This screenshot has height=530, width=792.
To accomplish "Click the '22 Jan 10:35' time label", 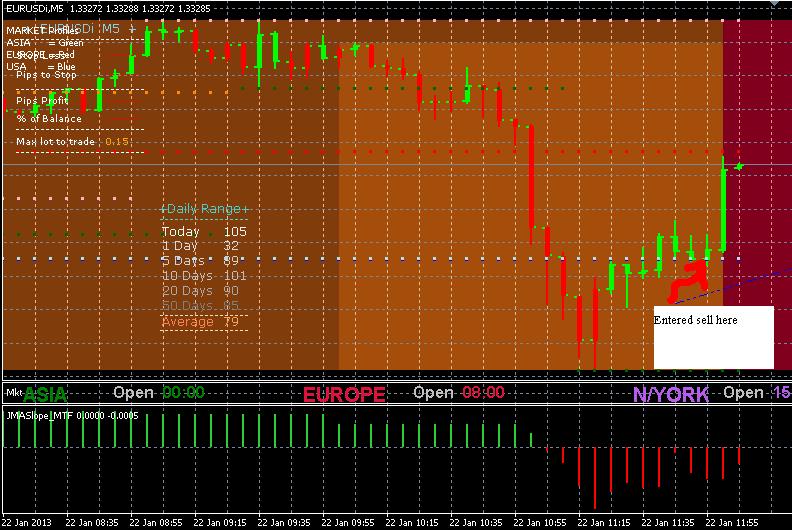I will click(476, 522).
